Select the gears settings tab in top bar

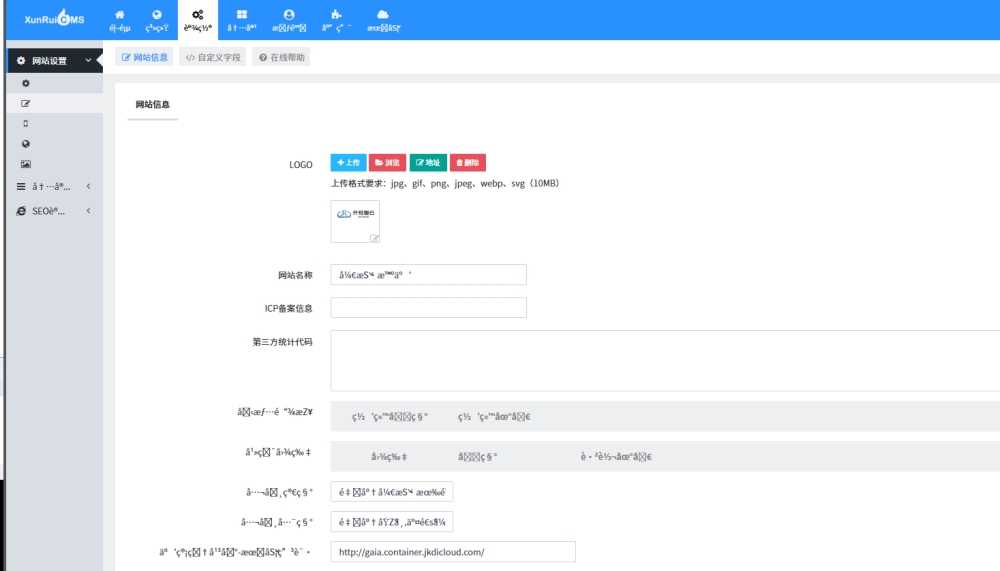(x=198, y=20)
